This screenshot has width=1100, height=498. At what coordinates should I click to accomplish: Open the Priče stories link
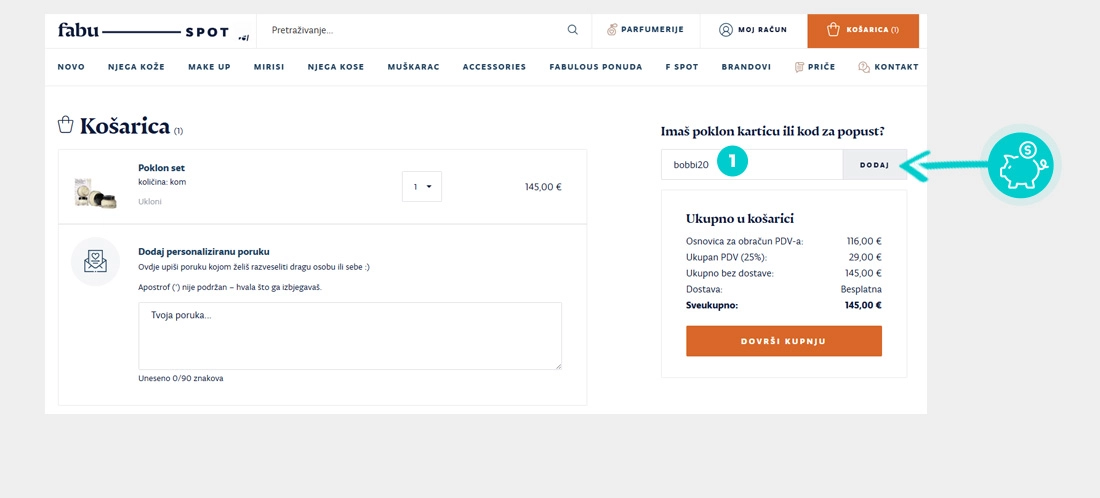pos(814,67)
